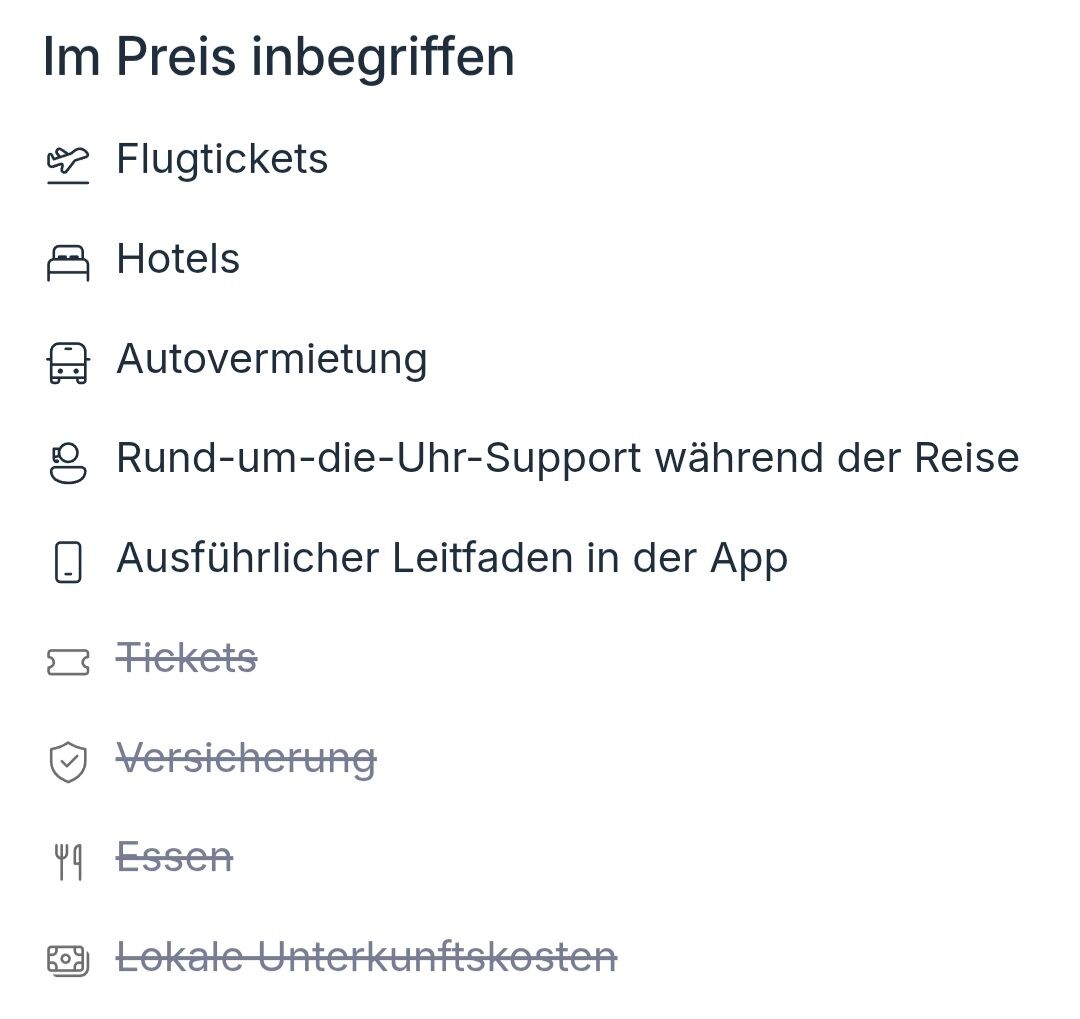
Task: Click the ticket stub icon
Action: coord(68,662)
